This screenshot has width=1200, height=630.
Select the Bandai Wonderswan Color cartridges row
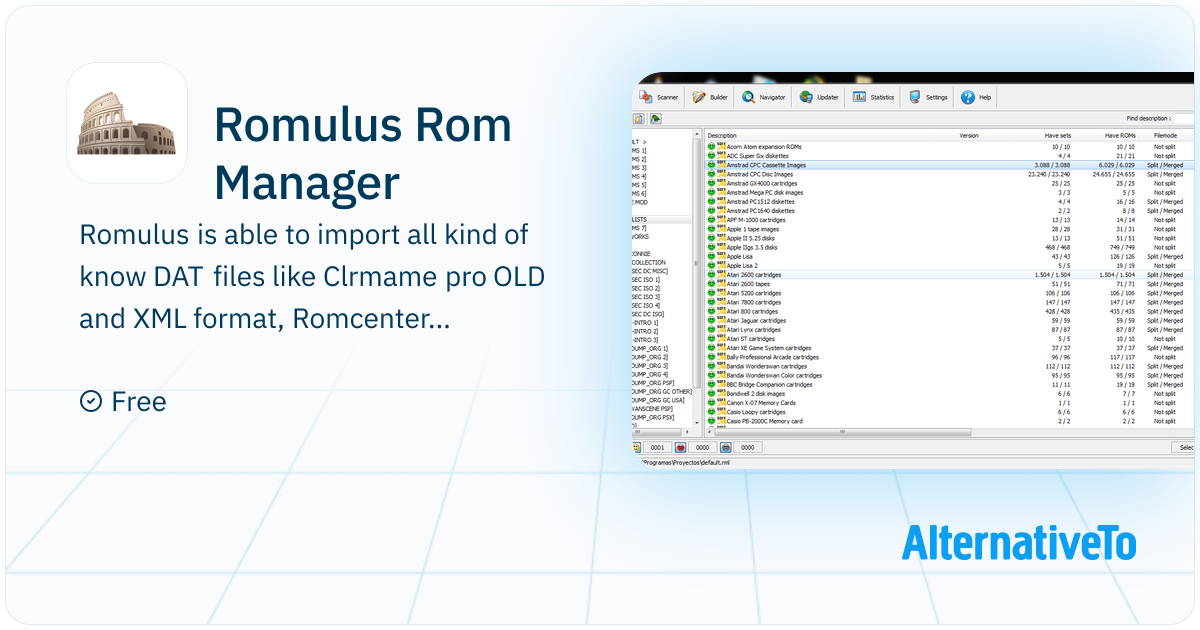(950, 375)
